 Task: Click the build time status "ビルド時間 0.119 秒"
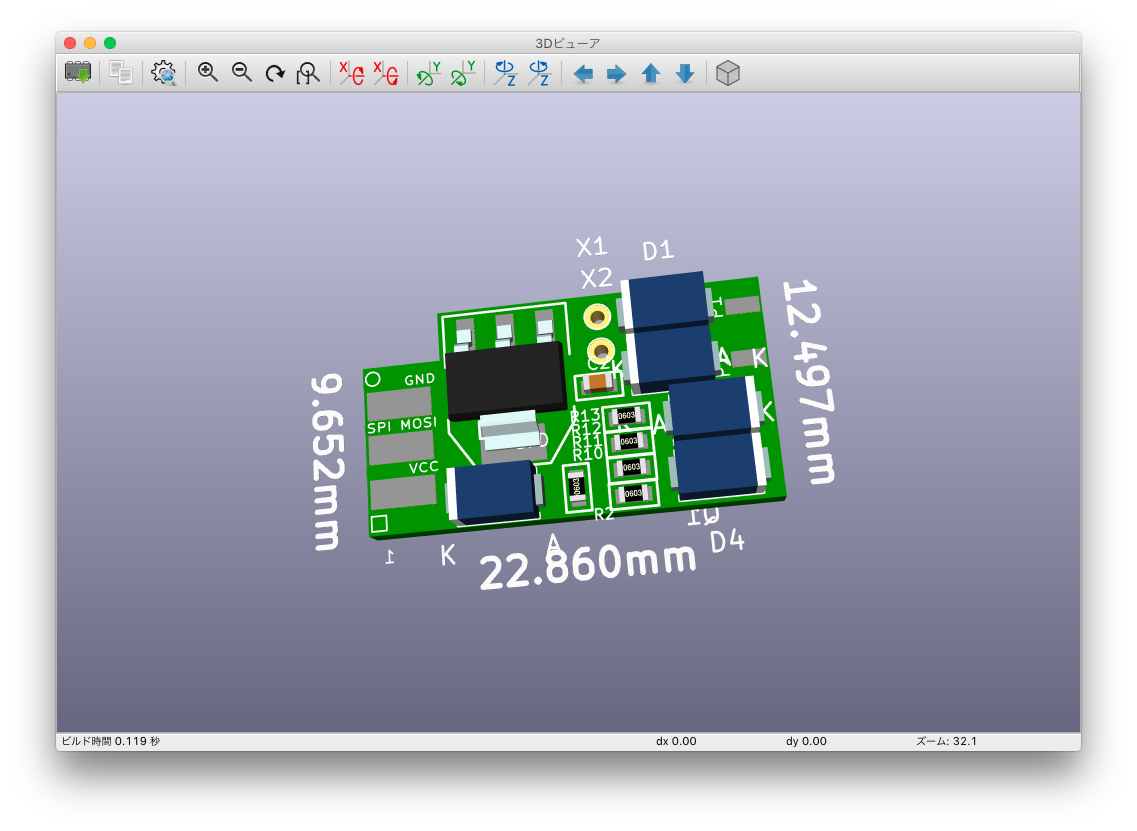[111, 741]
